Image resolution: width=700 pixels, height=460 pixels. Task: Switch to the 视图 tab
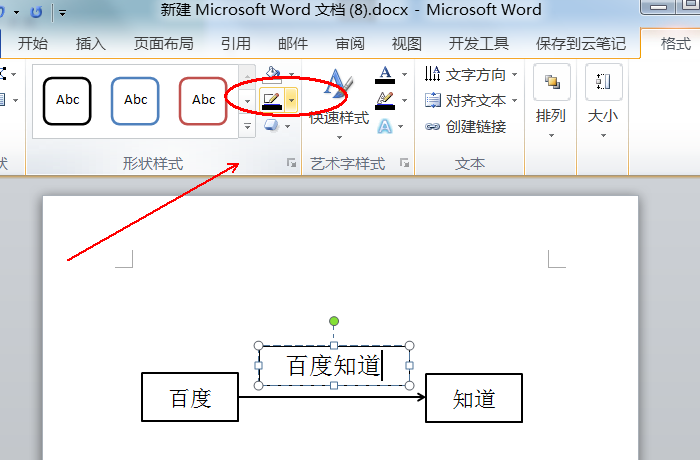(407, 43)
